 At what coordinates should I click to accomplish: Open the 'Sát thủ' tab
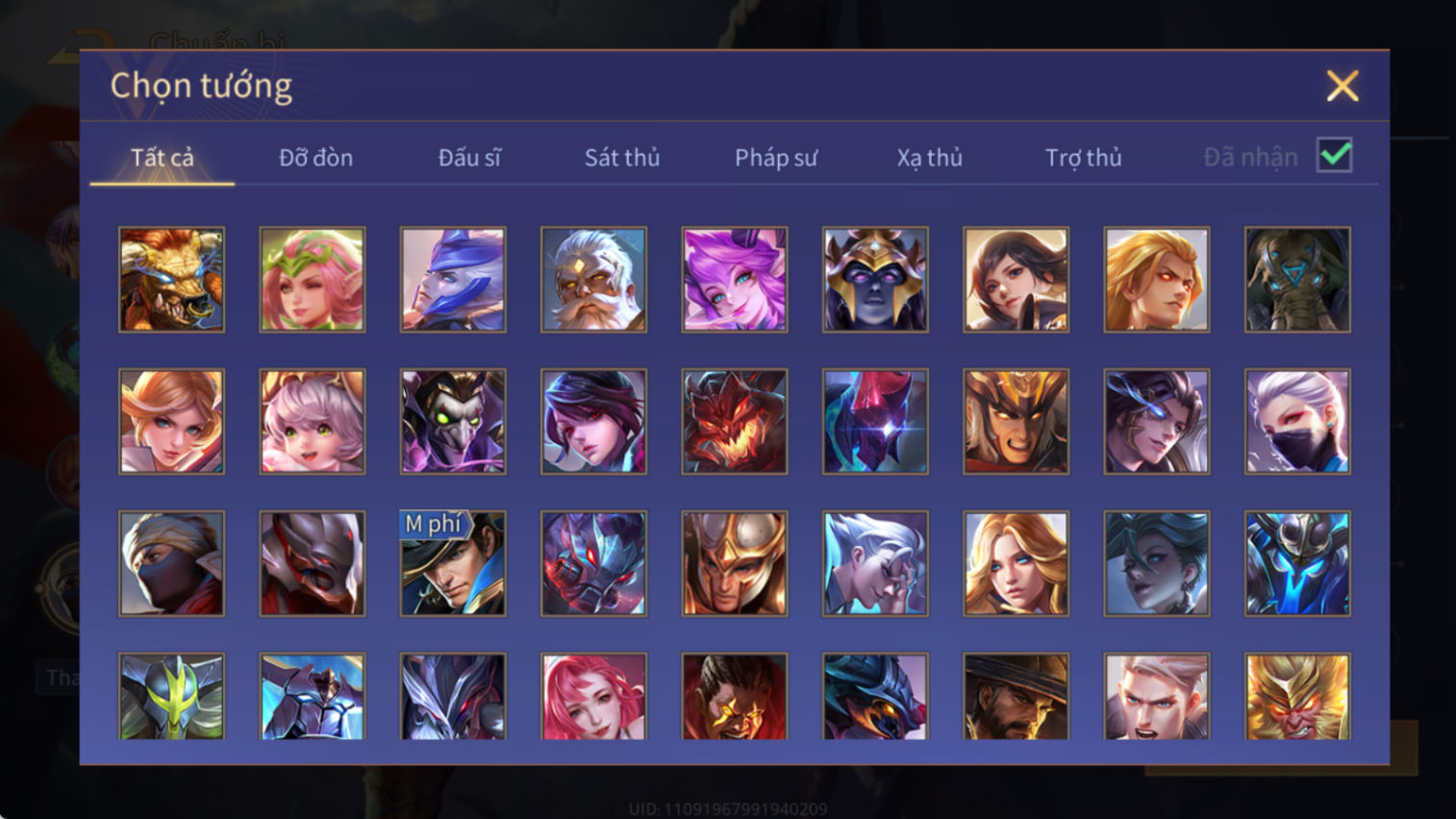pos(622,158)
